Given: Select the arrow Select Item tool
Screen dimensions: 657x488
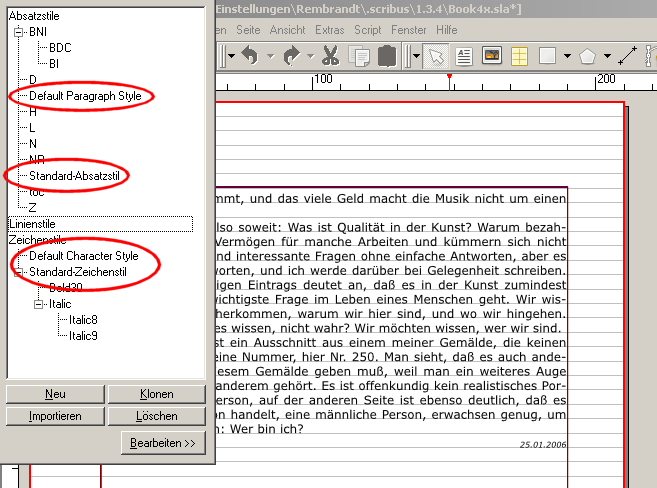Looking at the screenshot, I should tap(437, 56).
